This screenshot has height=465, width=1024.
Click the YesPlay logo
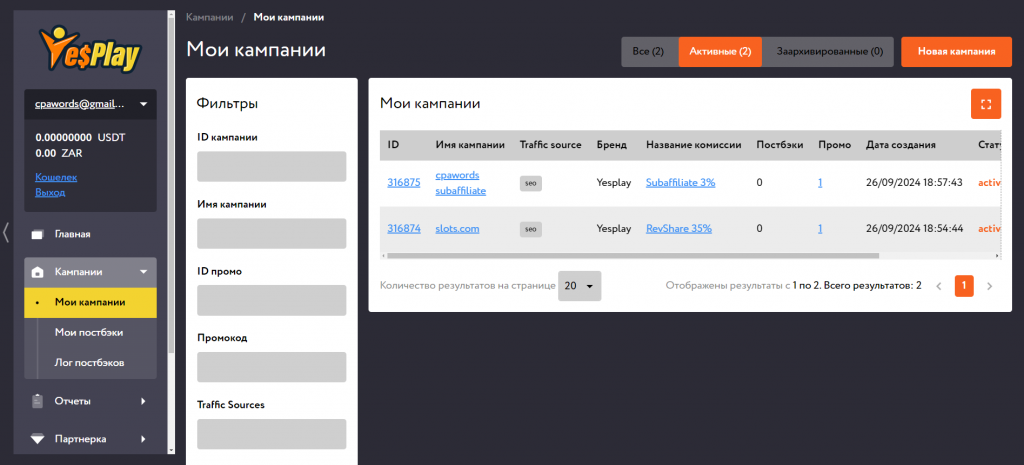[90, 49]
